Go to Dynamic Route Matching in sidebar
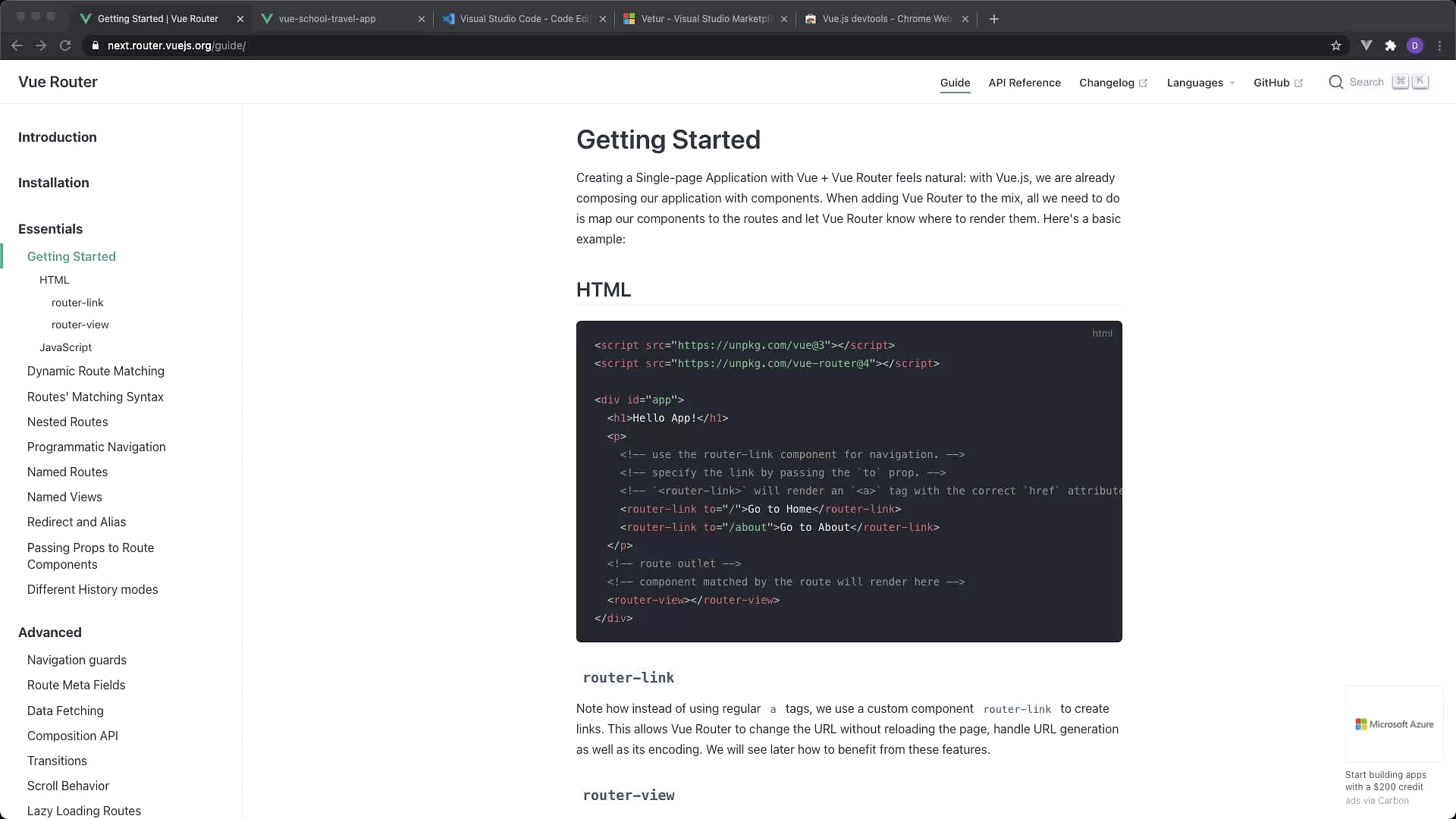This screenshot has height=819, width=1456. [x=96, y=371]
